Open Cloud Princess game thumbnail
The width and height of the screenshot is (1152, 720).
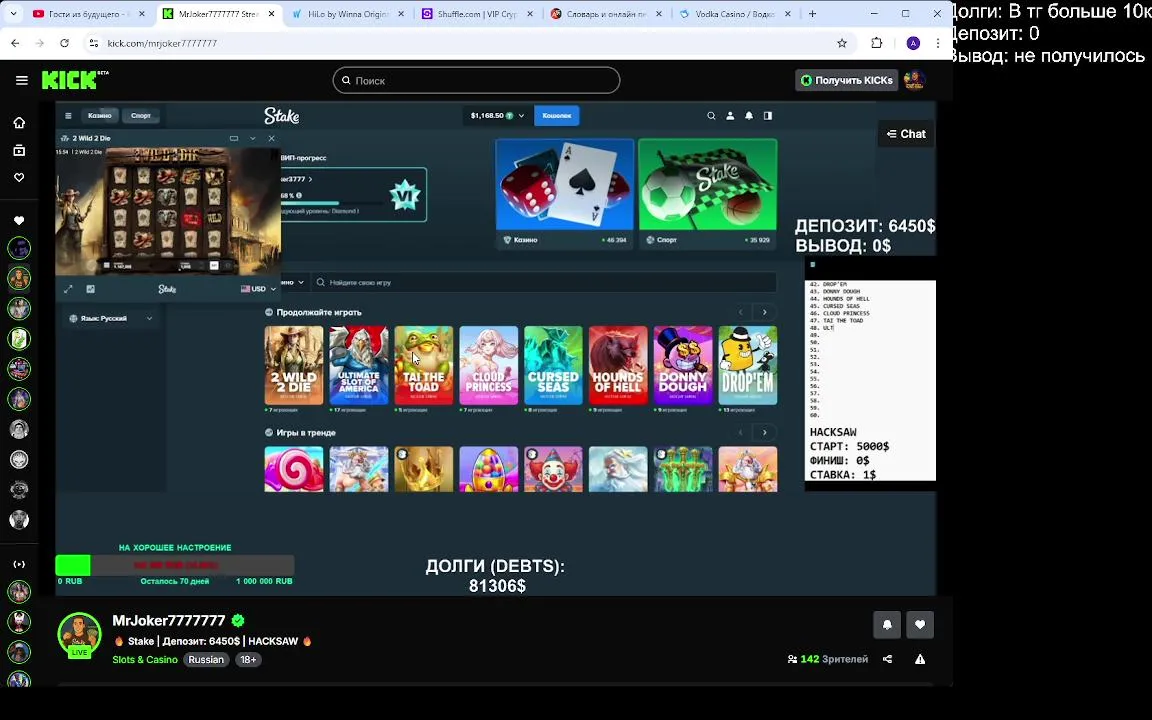[x=489, y=365]
